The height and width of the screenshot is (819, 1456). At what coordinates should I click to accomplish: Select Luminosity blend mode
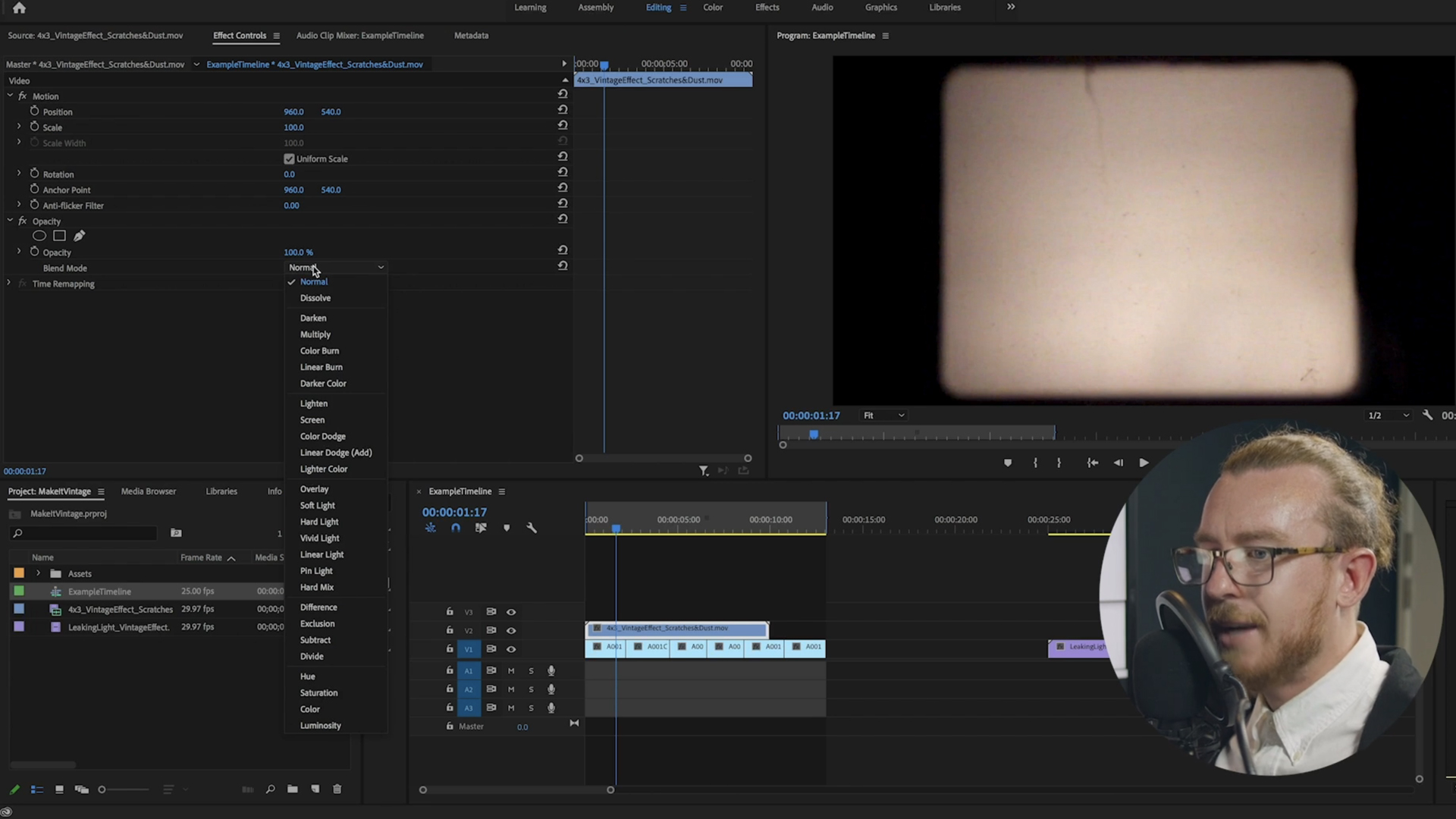coord(320,726)
